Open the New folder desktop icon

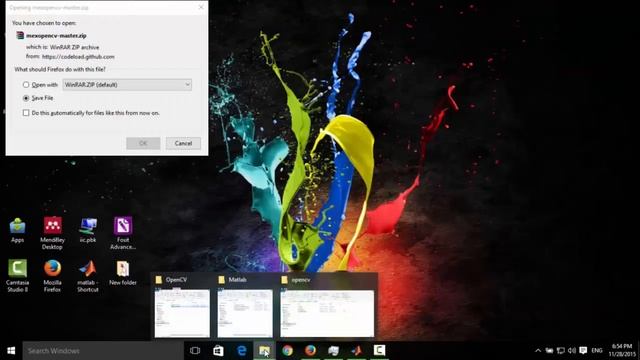(x=123, y=273)
